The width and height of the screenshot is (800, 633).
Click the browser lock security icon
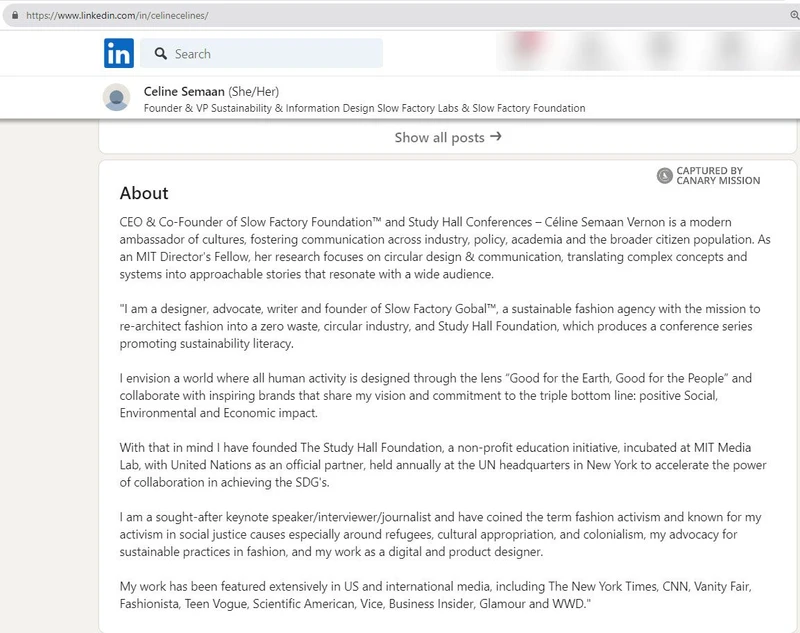coord(15,15)
